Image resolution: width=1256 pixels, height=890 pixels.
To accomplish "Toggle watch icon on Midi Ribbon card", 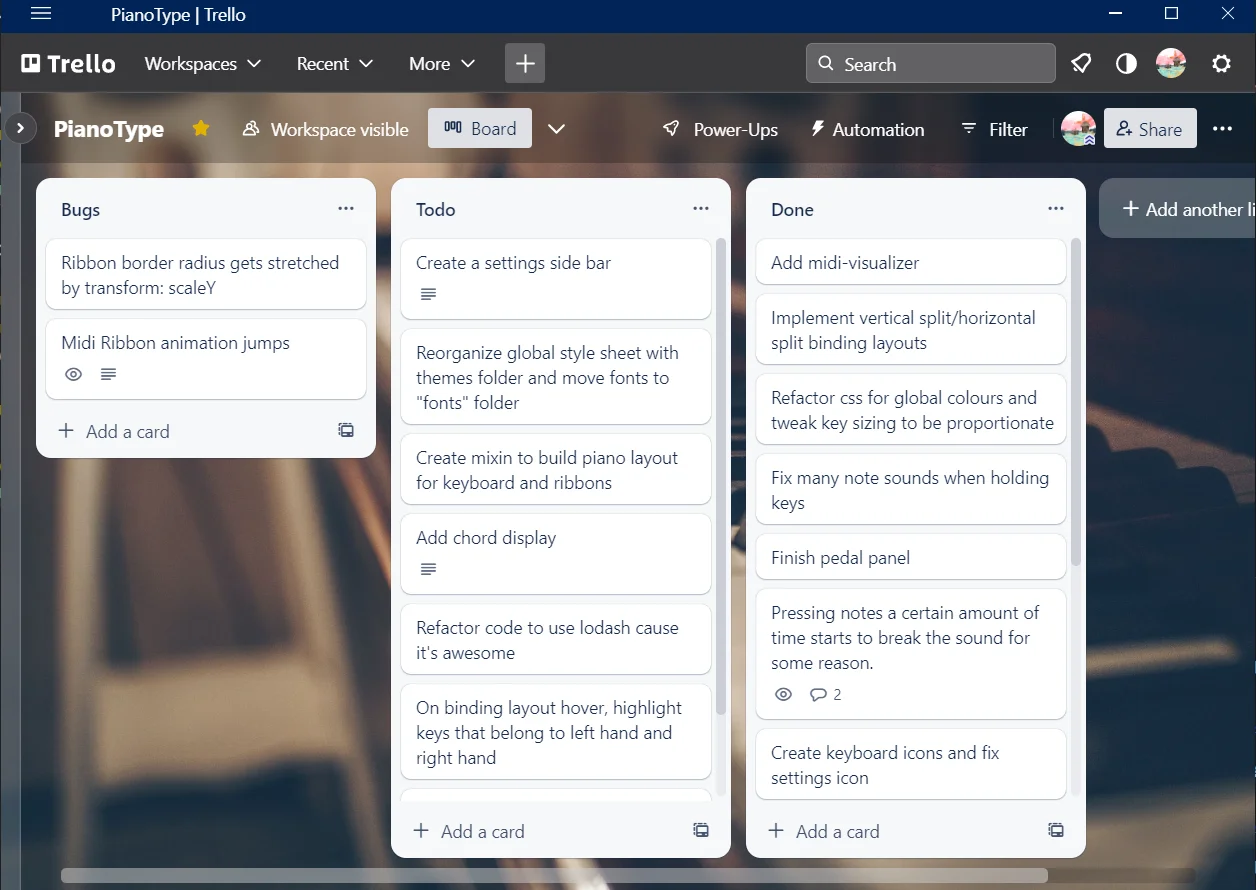I will point(73,375).
